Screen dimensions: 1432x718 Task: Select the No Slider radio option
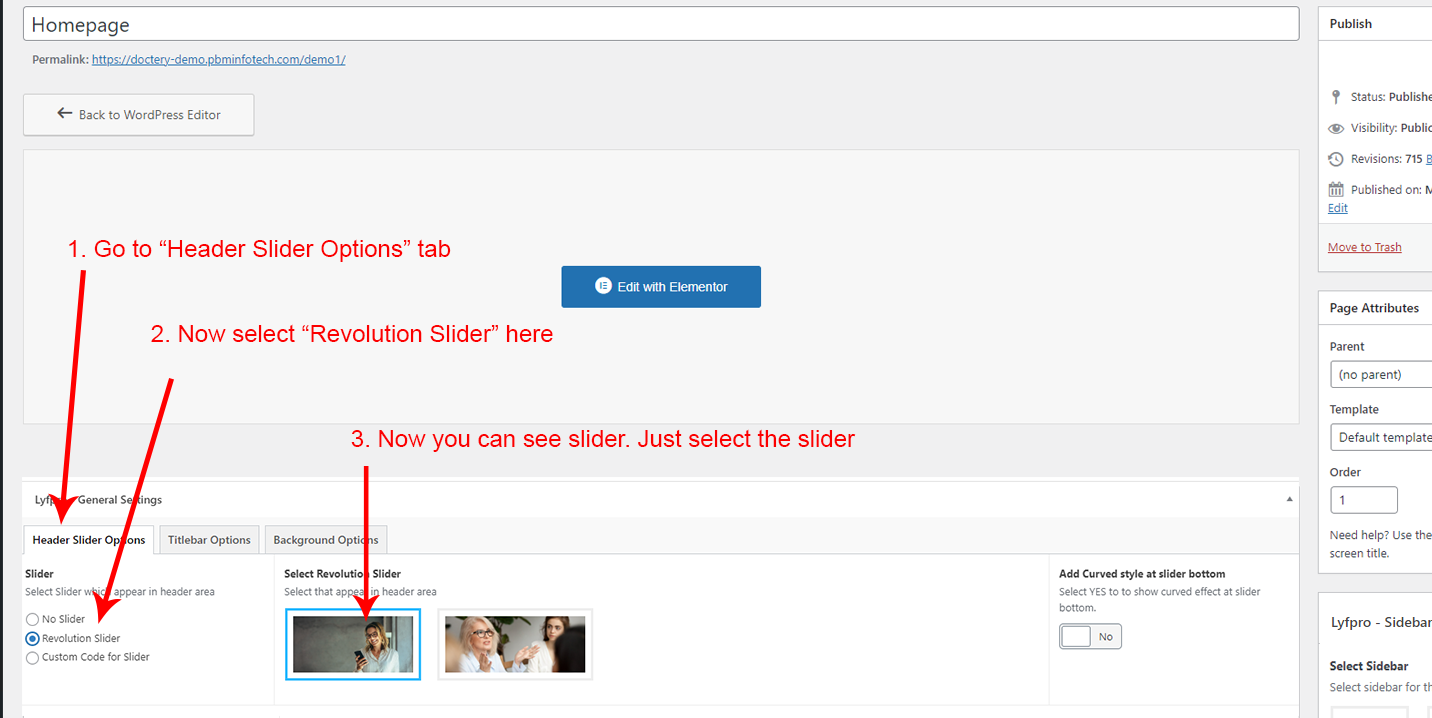click(x=33, y=619)
